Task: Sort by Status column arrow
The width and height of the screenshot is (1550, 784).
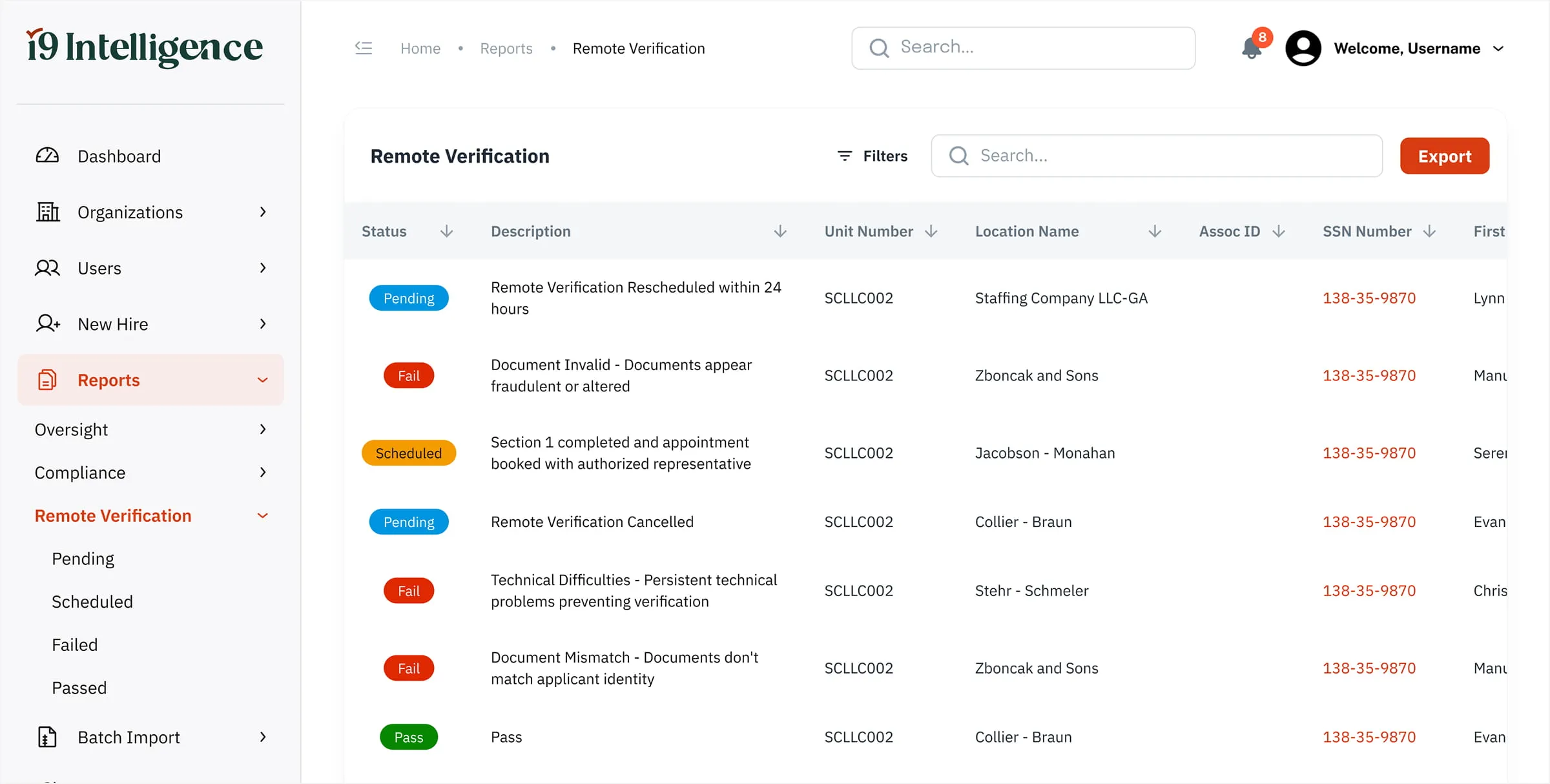Action: [446, 231]
